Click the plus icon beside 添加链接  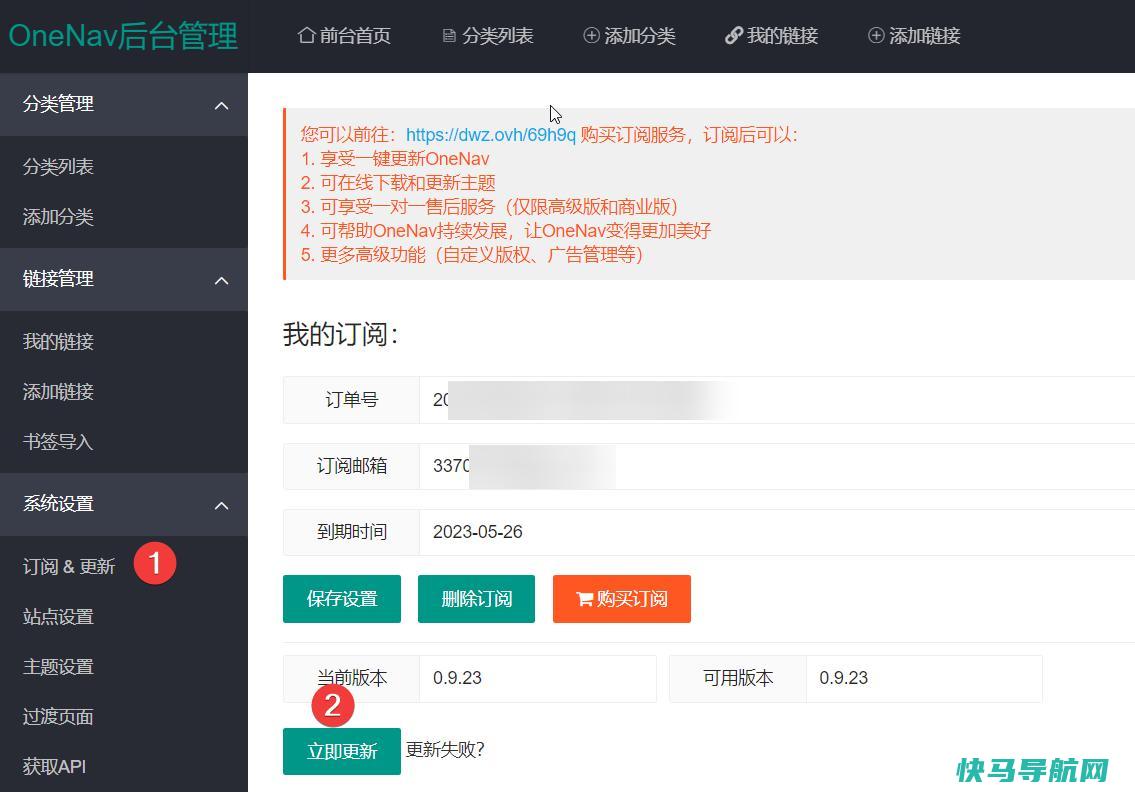(876, 35)
